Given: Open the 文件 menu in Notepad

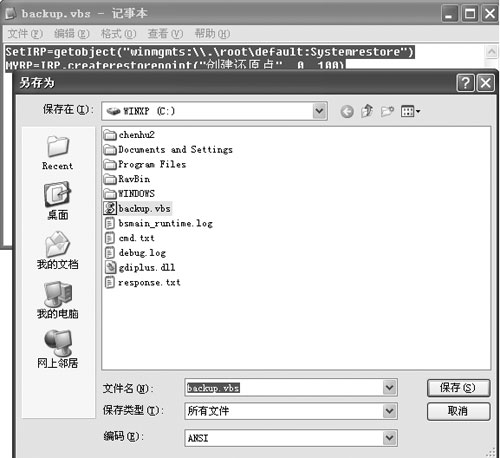Looking at the screenshot, I should point(25,34).
